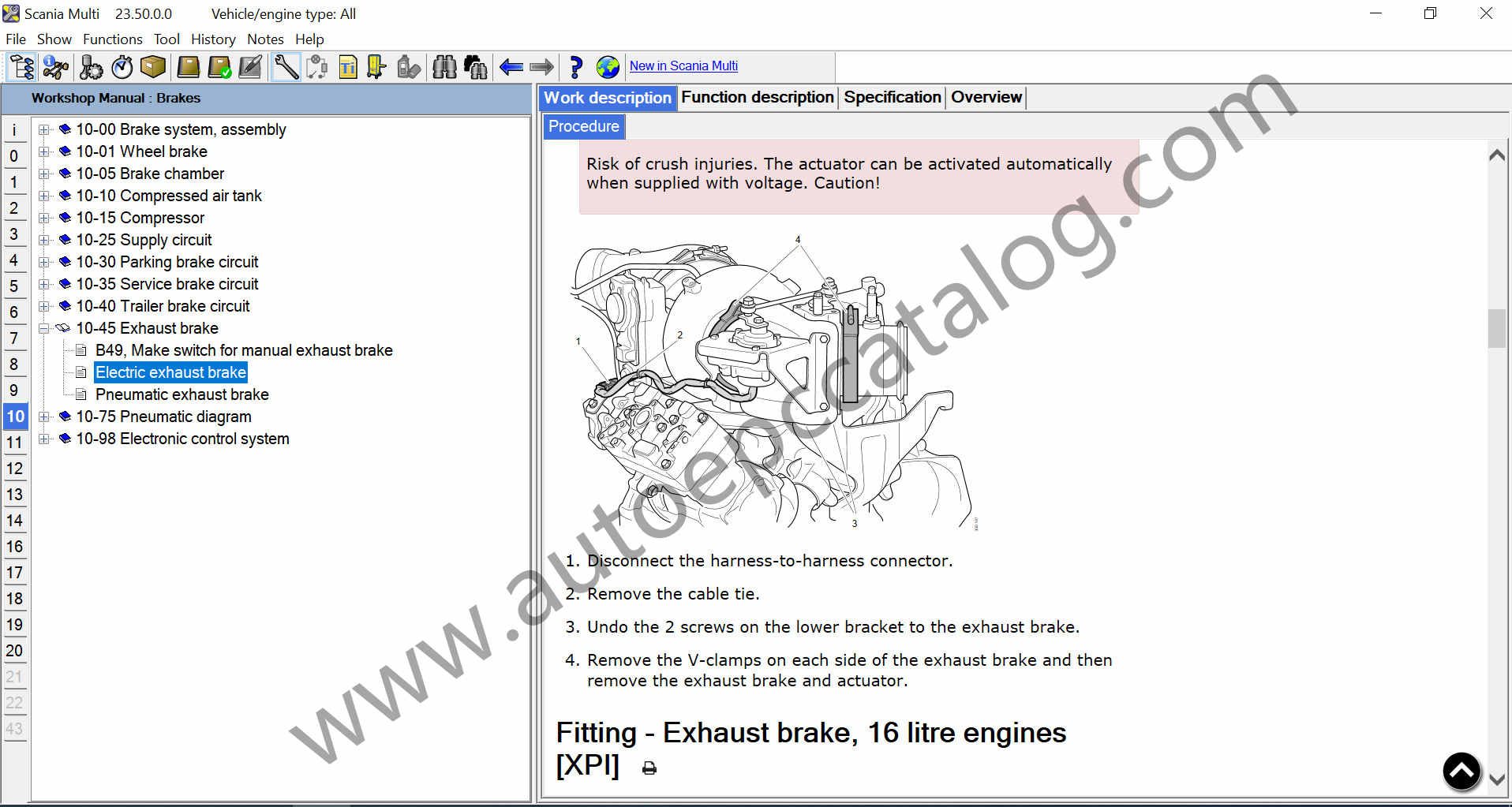Open the Help menu
Viewport: 1512px width, 807px height.
tap(309, 39)
